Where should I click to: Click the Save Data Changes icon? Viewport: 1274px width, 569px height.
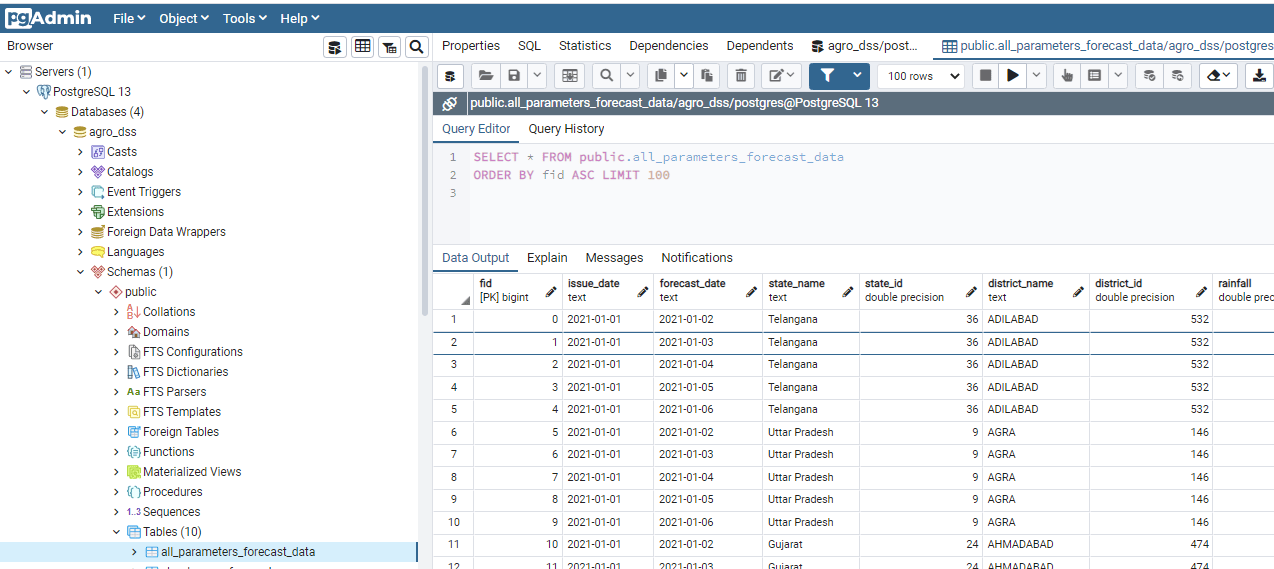[569, 75]
